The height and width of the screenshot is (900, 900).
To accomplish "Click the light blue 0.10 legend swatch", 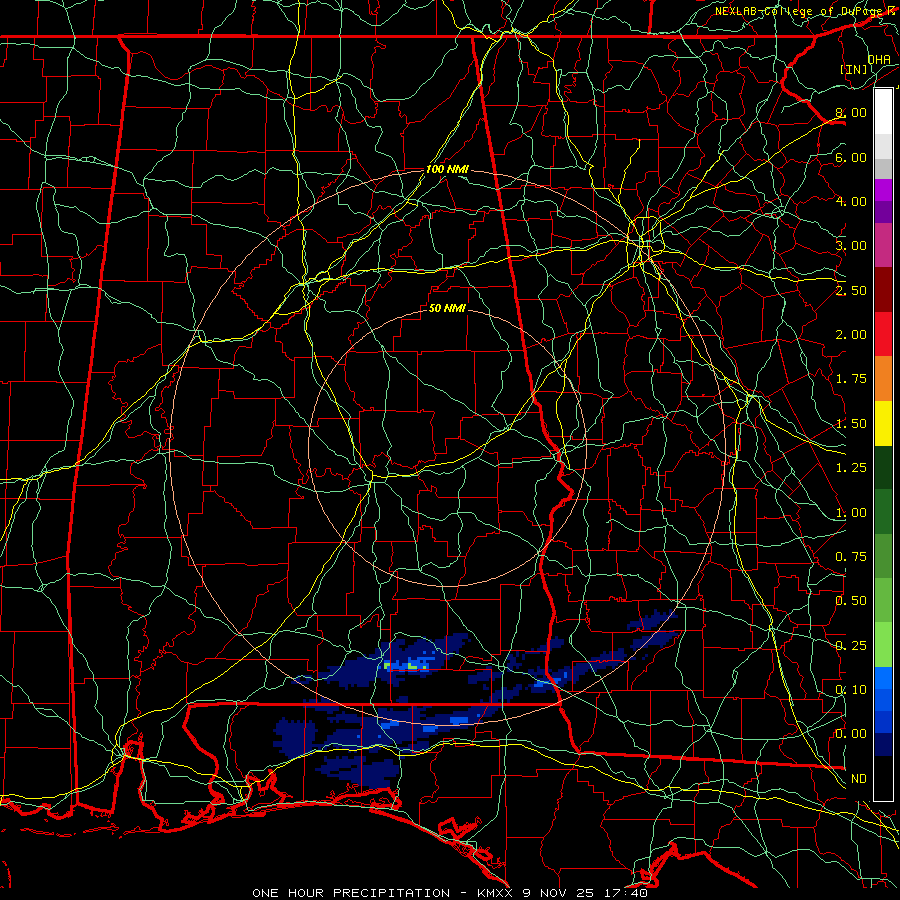I will click(883, 678).
